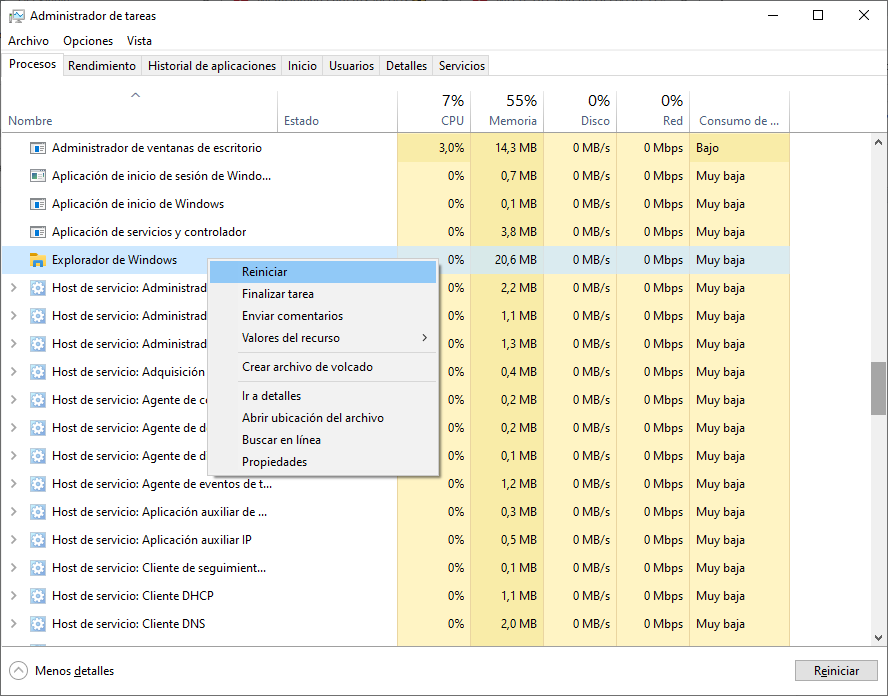Sort by the Red column header
This screenshot has height=696, width=888.
[654, 112]
